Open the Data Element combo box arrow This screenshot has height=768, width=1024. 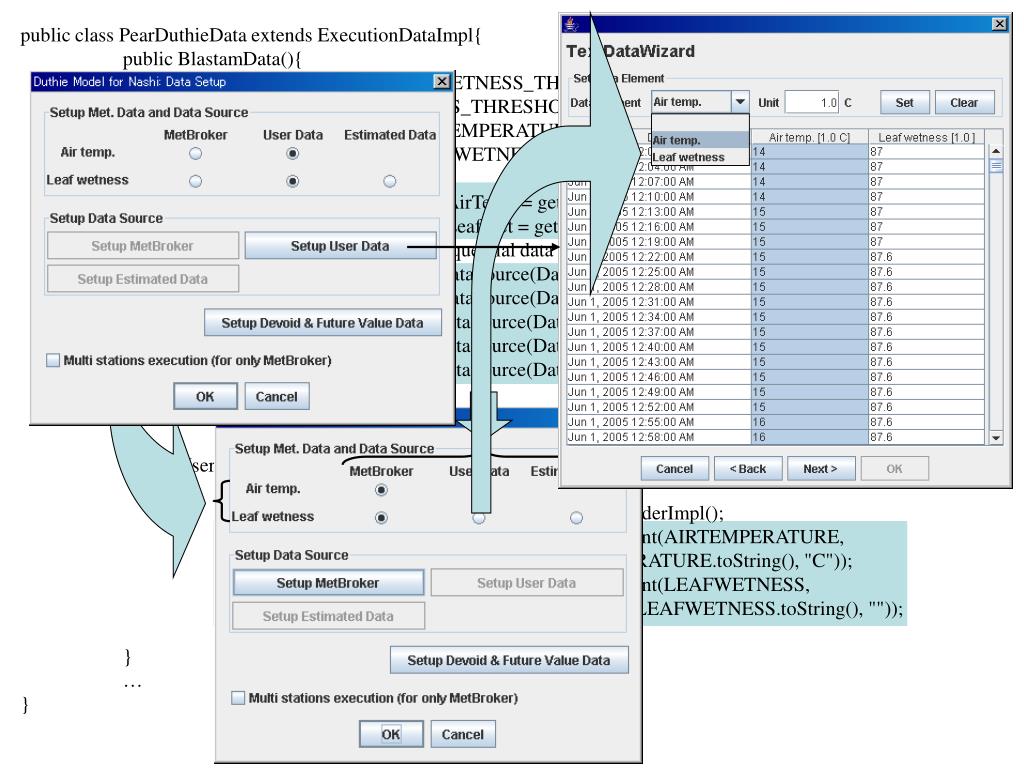[740, 102]
